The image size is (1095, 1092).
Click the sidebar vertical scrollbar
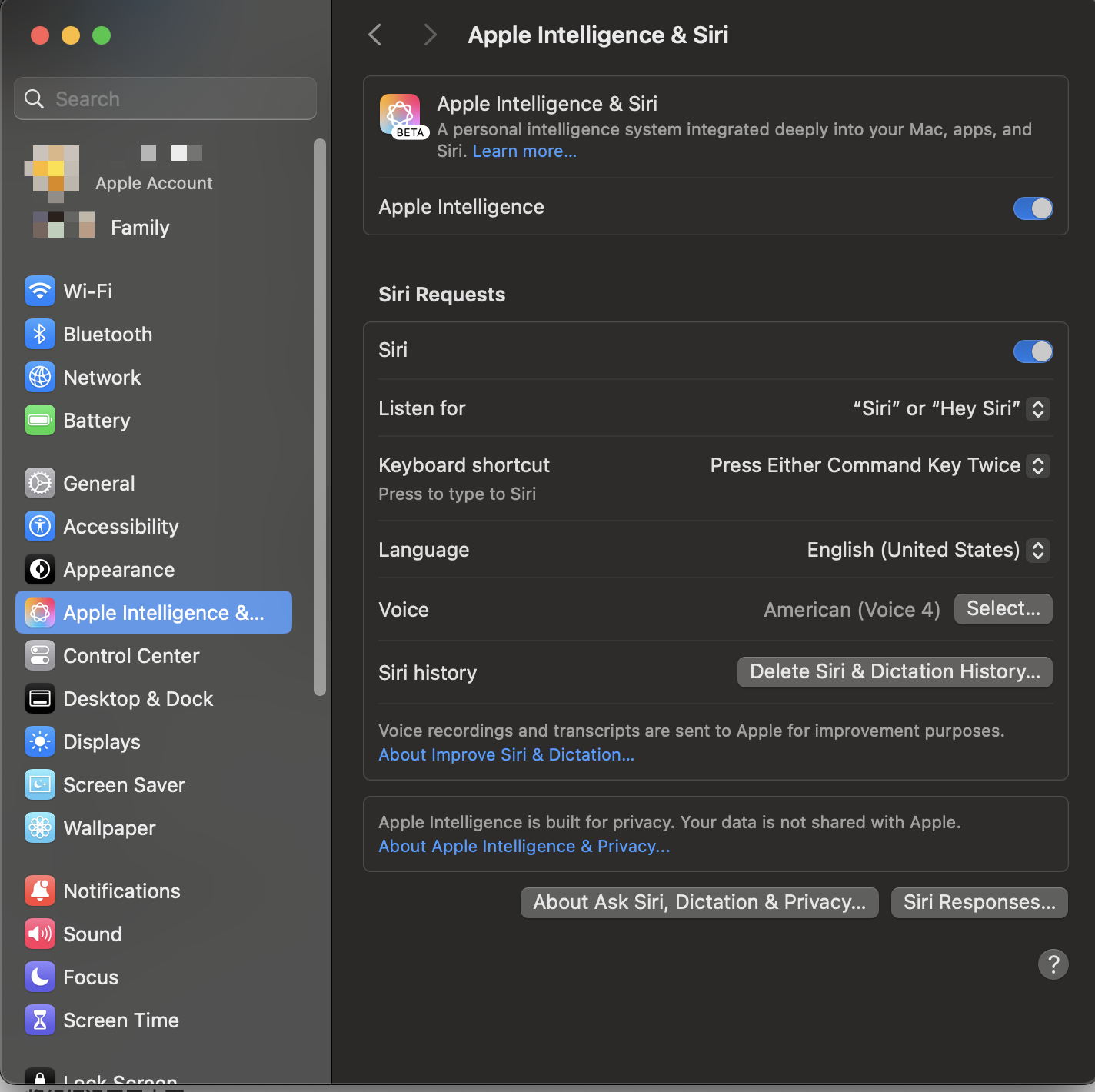[x=320, y=415]
